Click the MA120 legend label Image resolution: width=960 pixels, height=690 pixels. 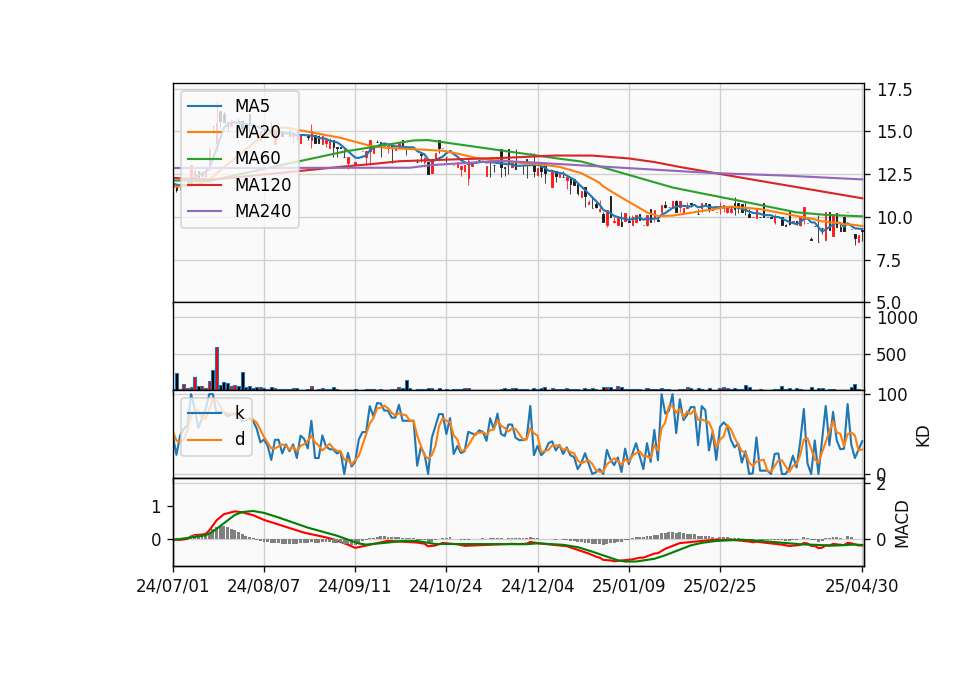pyautogui.click(x=263, y=184)
